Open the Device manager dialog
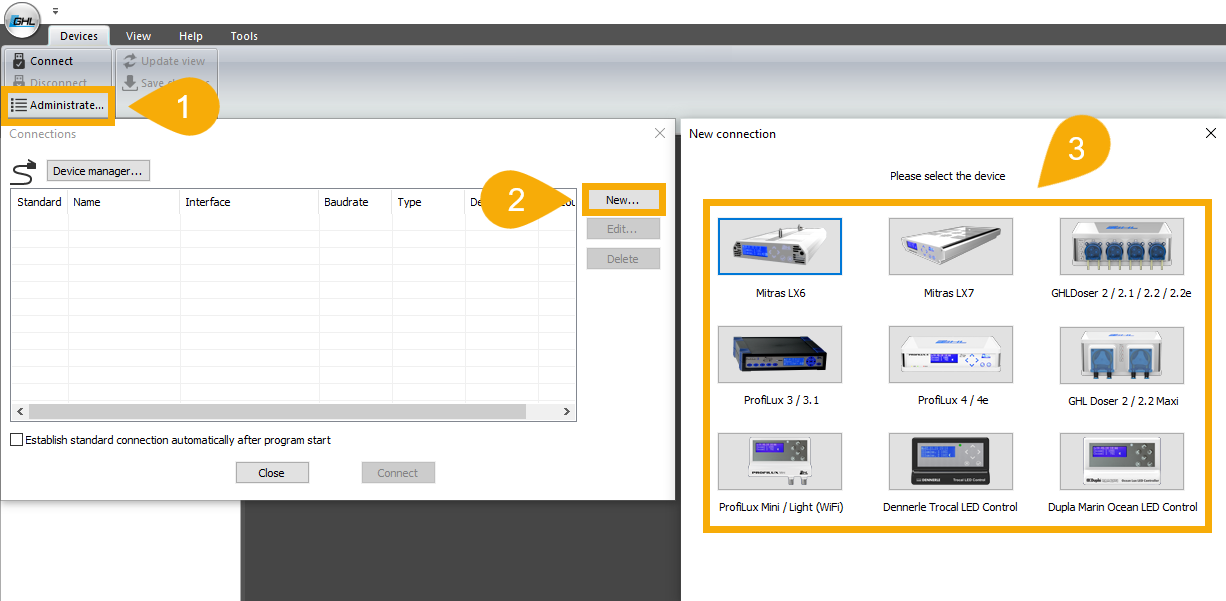 click(97, 170)
